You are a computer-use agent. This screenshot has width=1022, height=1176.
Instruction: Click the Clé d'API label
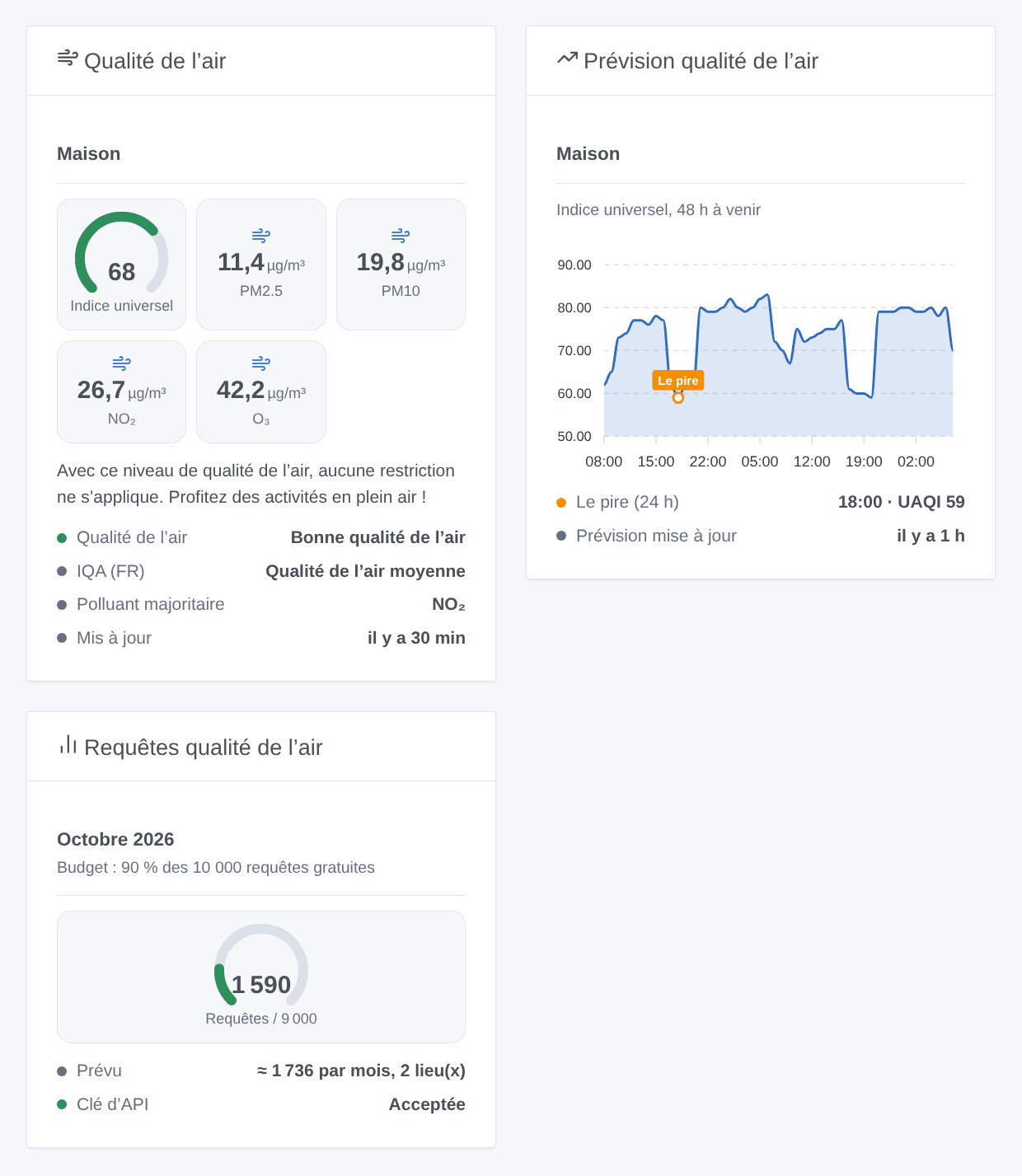pyautogui.click(x=112, y=1104)
